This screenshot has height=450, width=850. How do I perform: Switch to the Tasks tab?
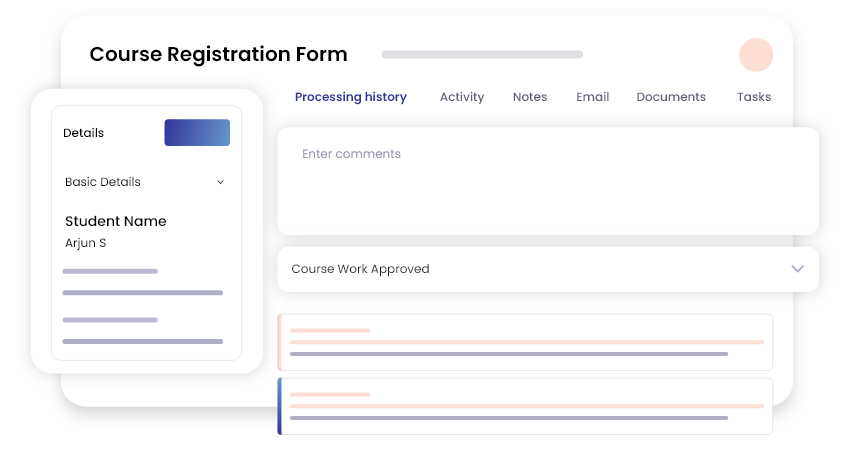pyautogui.click(x=754, y=97)
